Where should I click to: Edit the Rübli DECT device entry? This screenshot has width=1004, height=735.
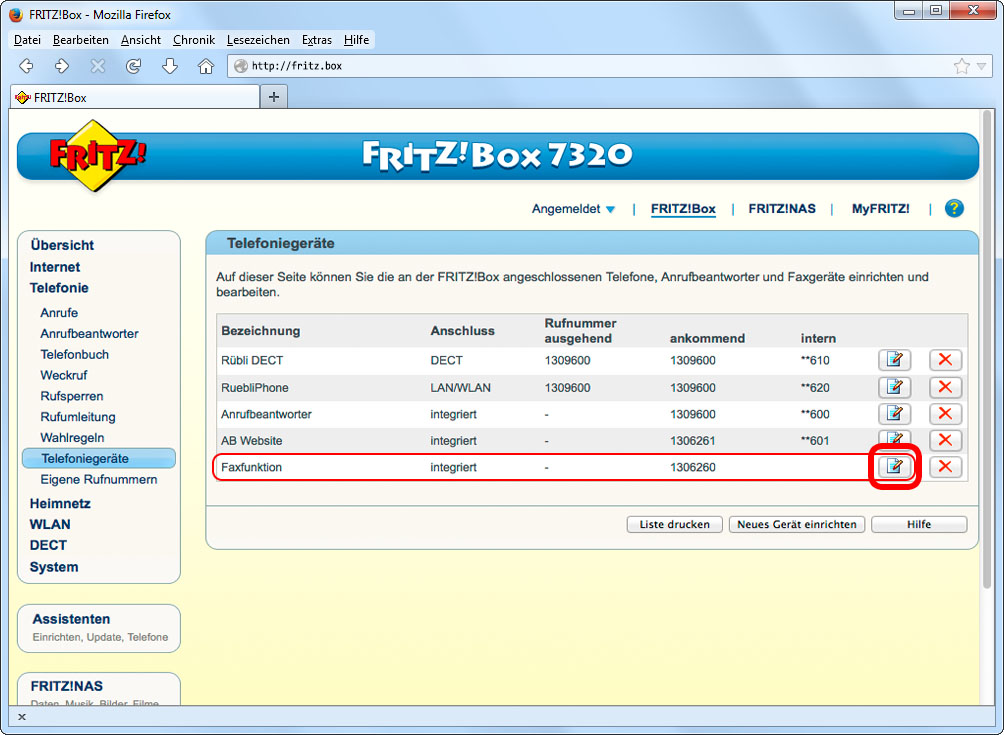(894, 360)
